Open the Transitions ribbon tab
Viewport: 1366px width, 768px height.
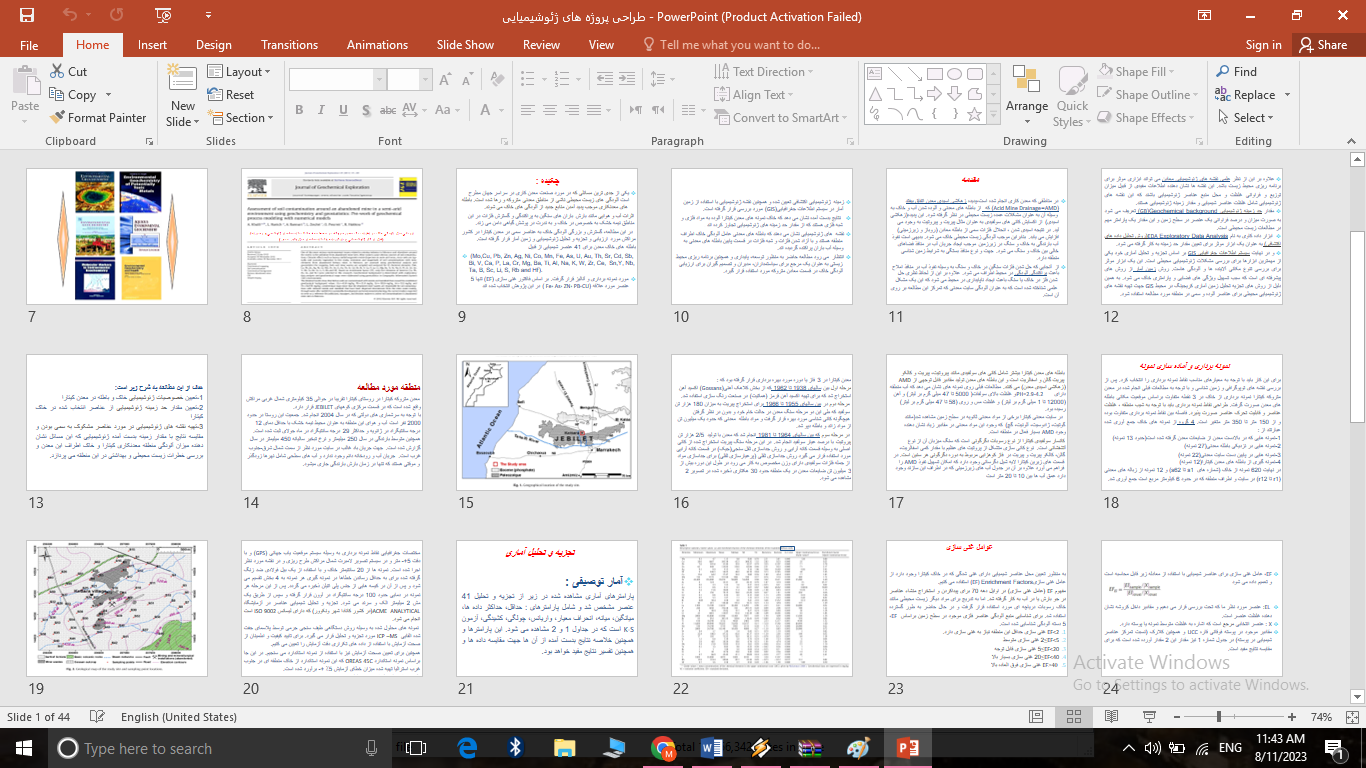(x=289, y=45)
